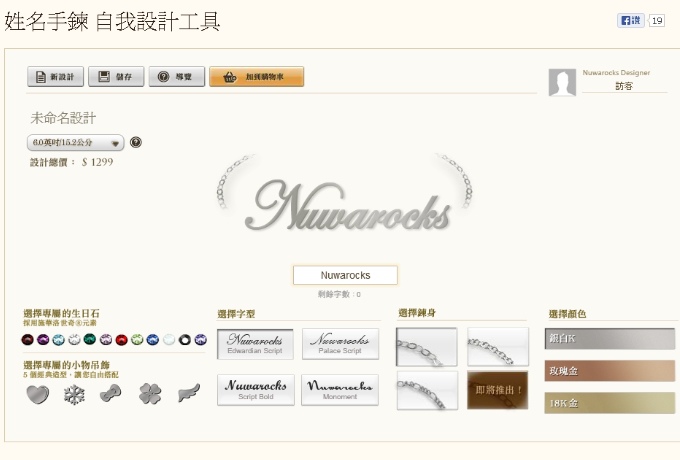This screenshot has width=680, height=460.
Task: Select the violet-blue tanzanite birthstone
Action: point(200,339)
